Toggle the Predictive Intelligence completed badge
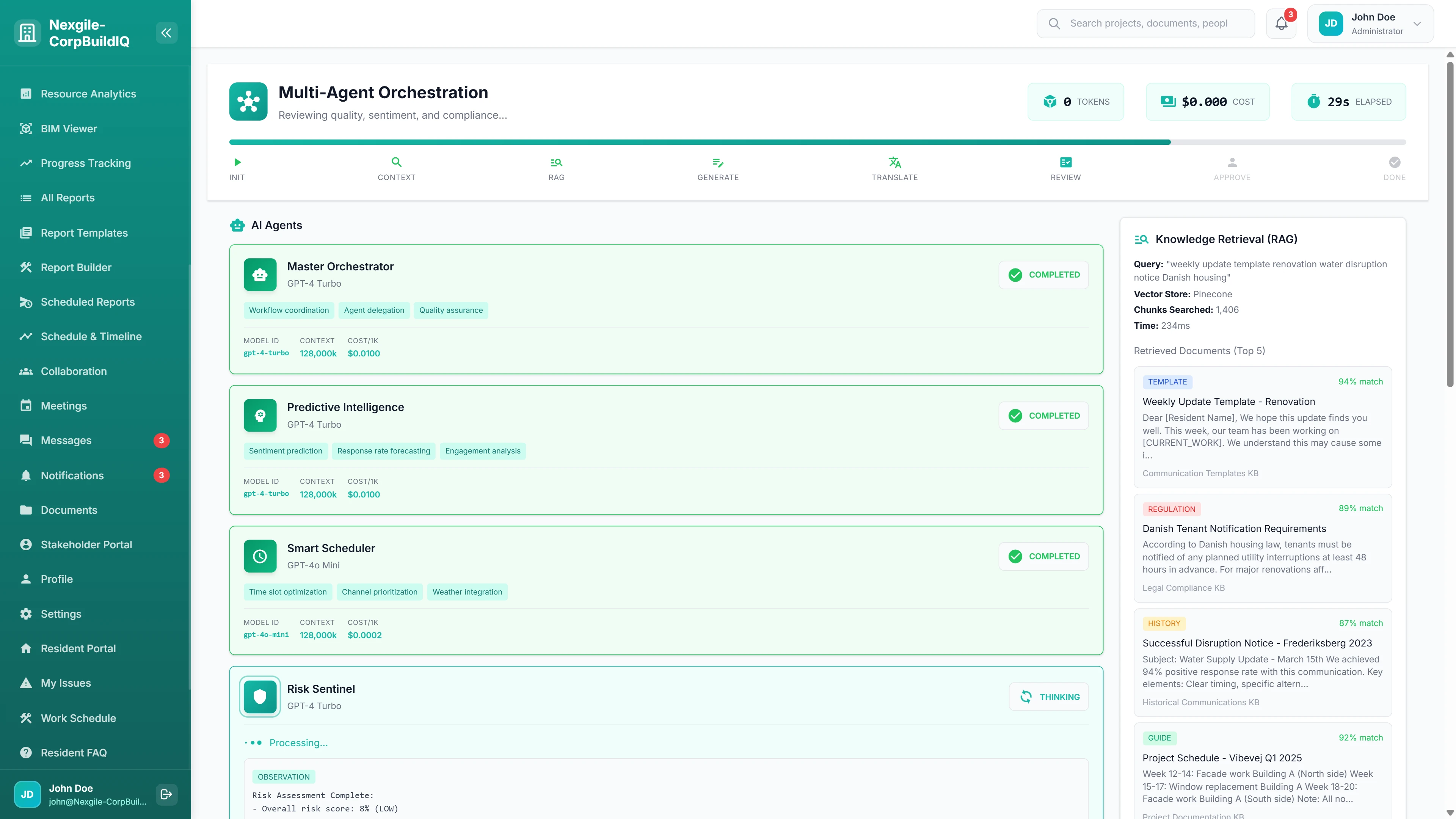The height and width of the screenshot is (819, 1456). pyautogui.click(x=1043, y=416)
